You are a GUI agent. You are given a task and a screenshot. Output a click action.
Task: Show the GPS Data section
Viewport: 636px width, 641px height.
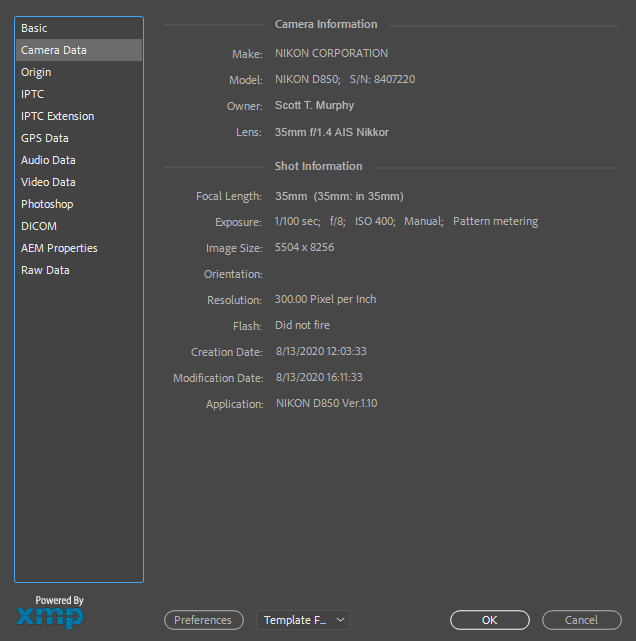(45, 138)
